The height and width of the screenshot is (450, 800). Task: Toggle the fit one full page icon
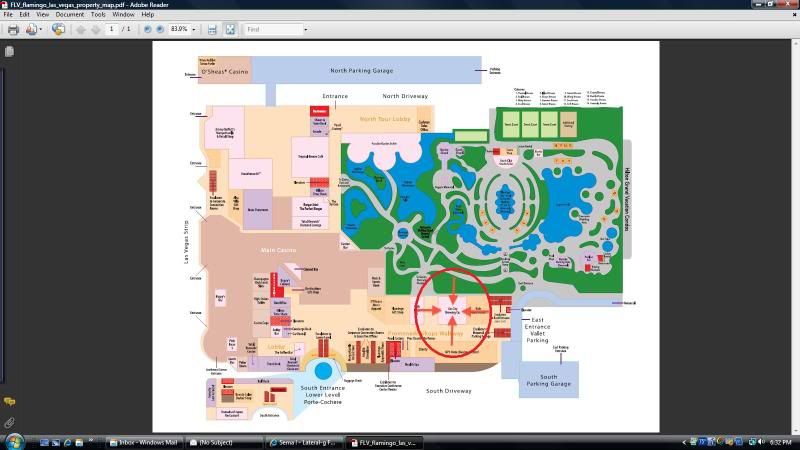point(230,30)
